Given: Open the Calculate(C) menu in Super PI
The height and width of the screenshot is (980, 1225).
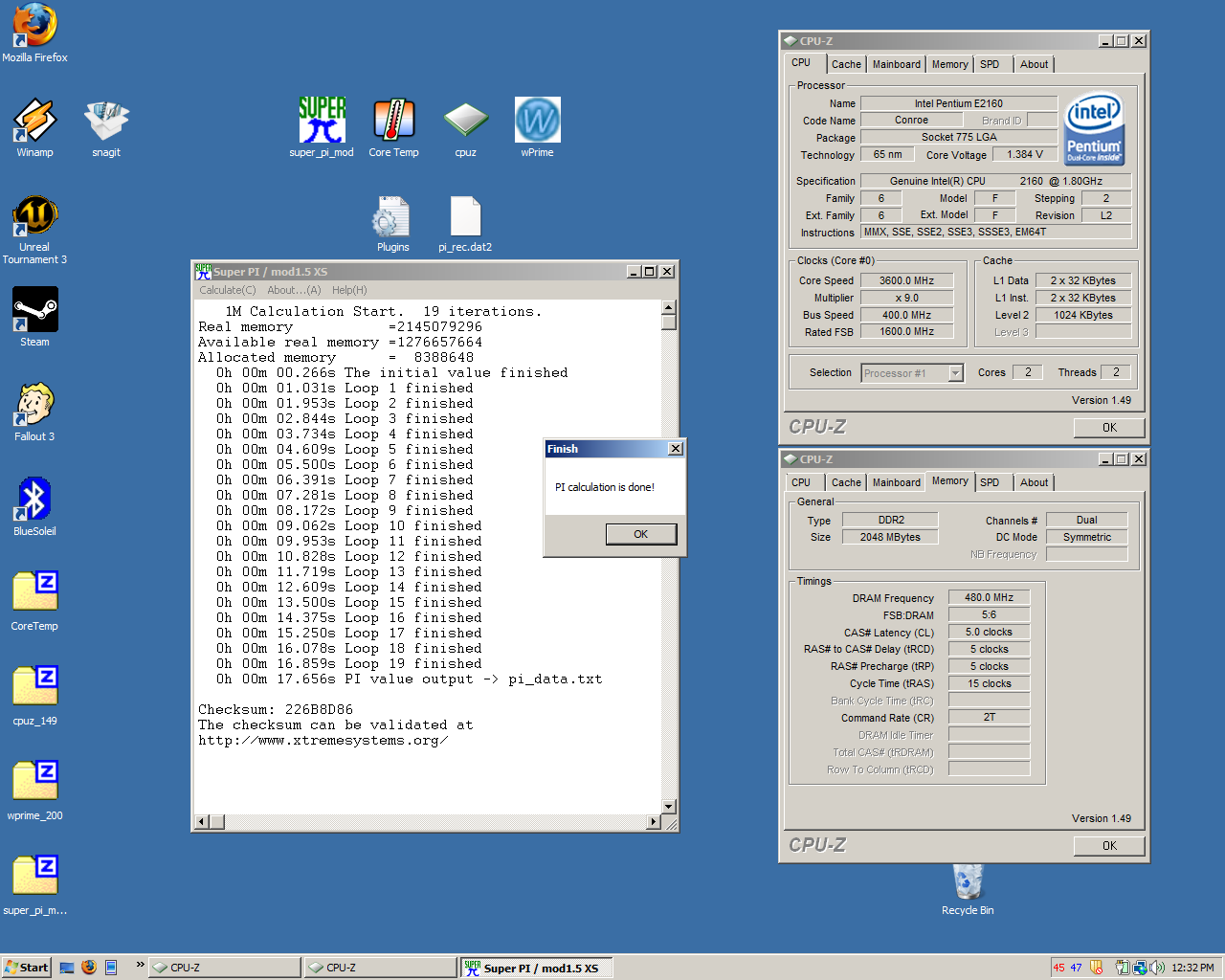Looking at the screenshot, I should [x=228, y=290].
